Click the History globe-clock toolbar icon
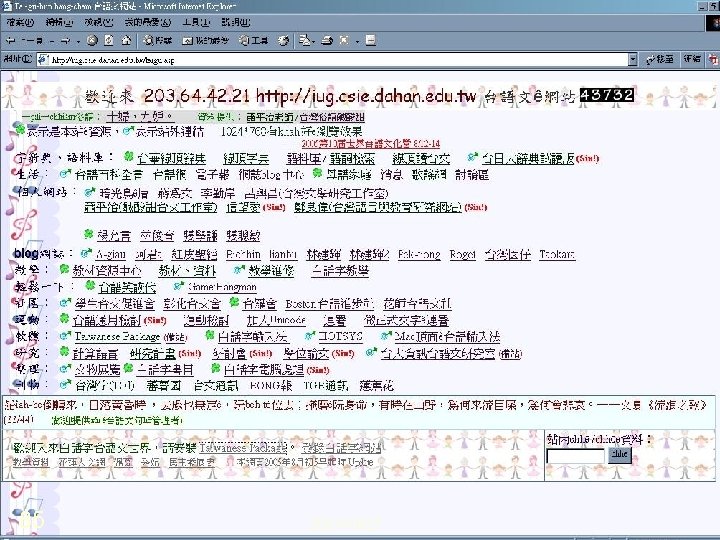Image resolution: width=720 pixels, height=540 pixels. [x=283, y=40]
